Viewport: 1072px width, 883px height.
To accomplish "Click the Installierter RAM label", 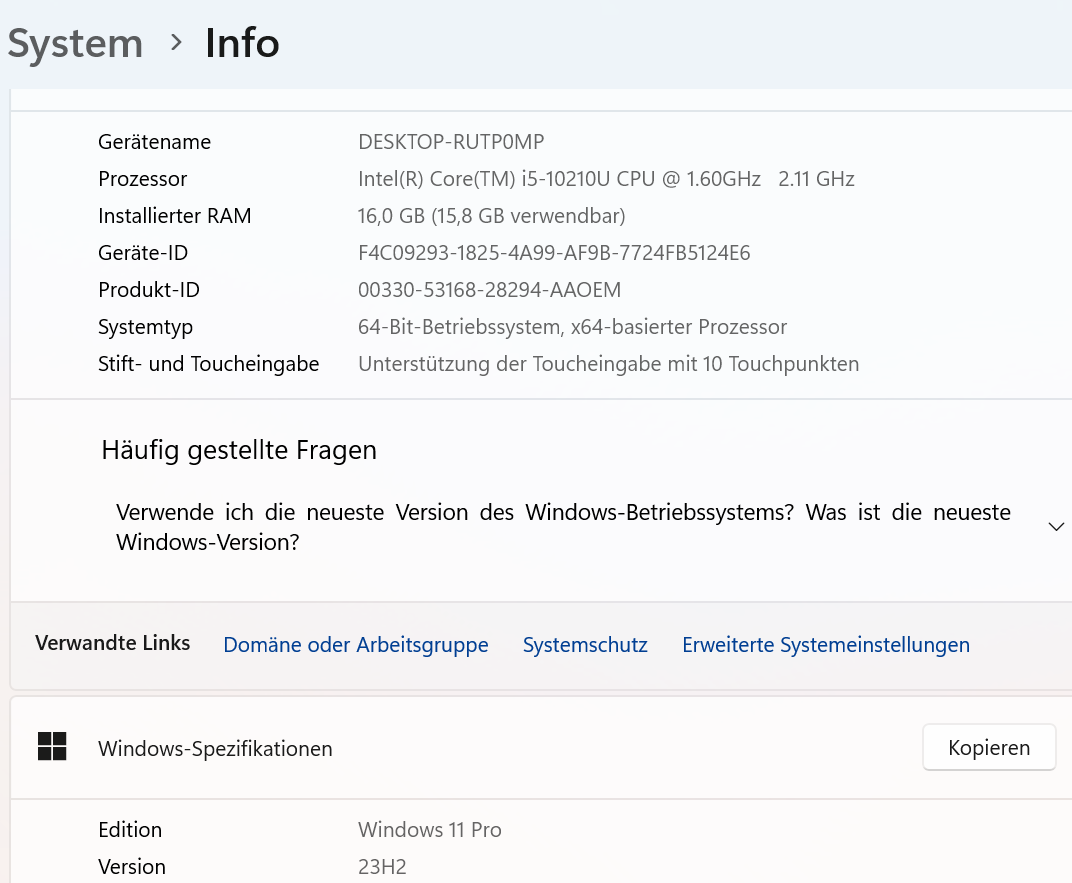I will pyautogui.click(x=175, y=215).
